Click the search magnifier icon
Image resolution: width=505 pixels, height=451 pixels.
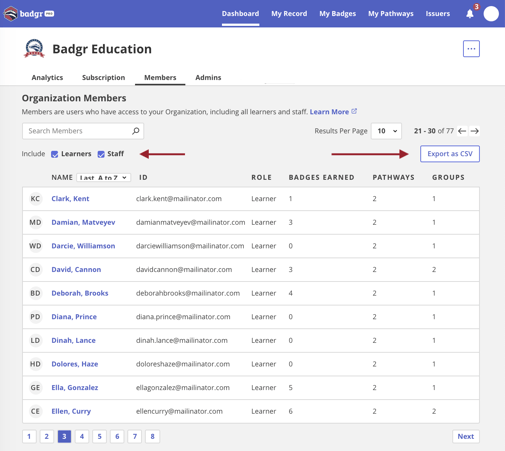pyautogui.click(x=136, y=131)
